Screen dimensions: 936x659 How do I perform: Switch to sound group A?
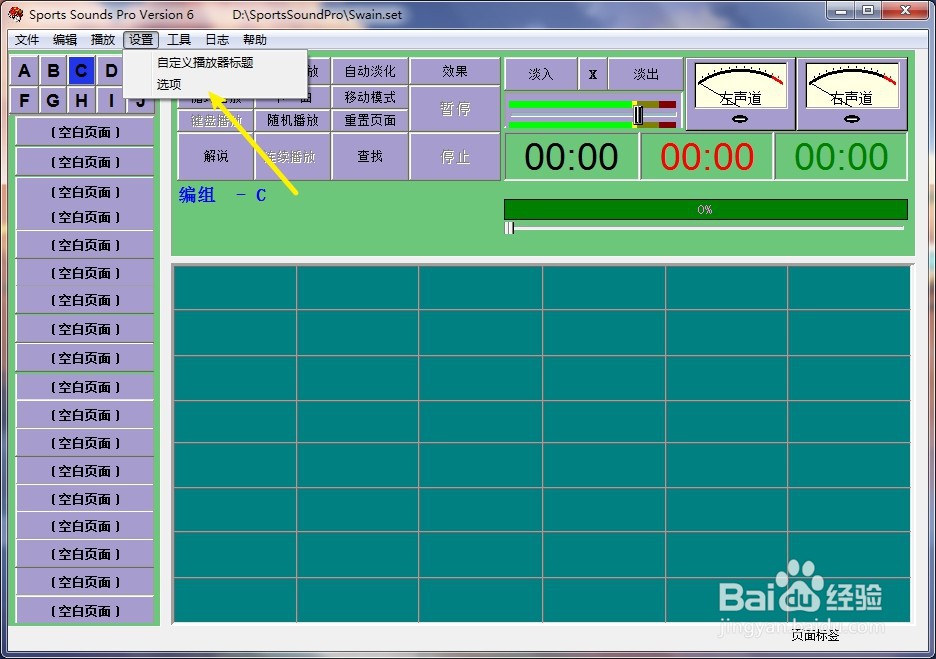(x=24, y=71)
